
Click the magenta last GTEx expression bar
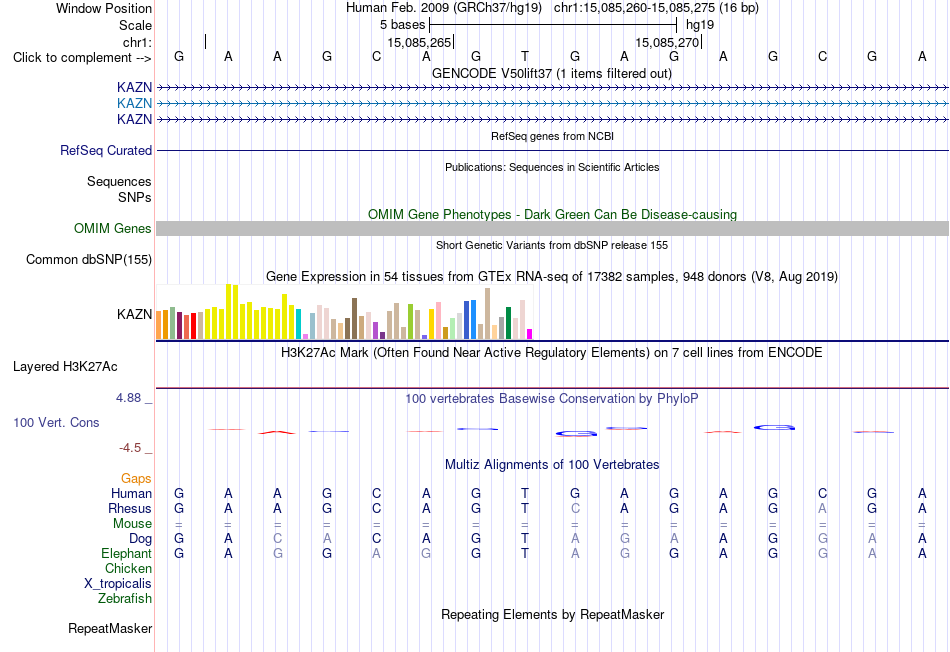tap(530, 334)
